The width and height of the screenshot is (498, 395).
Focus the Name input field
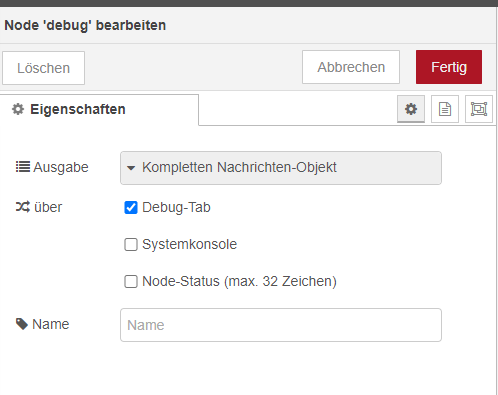pos(281,325)
